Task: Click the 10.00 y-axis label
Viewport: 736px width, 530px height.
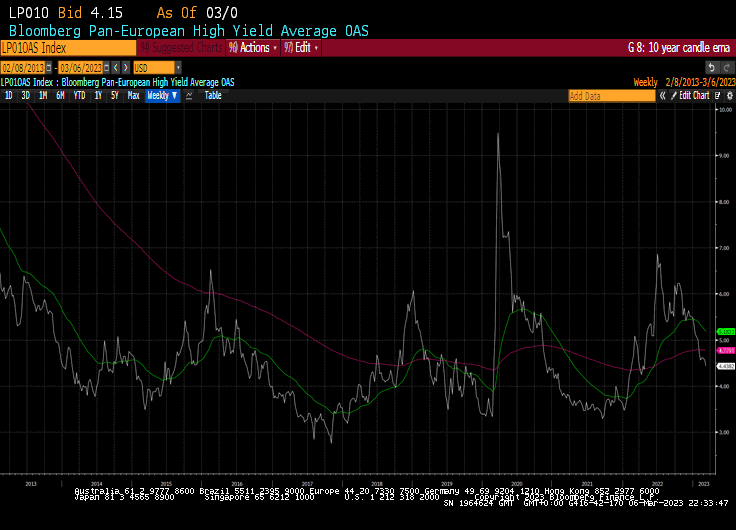Action: [x=726, y=110]
